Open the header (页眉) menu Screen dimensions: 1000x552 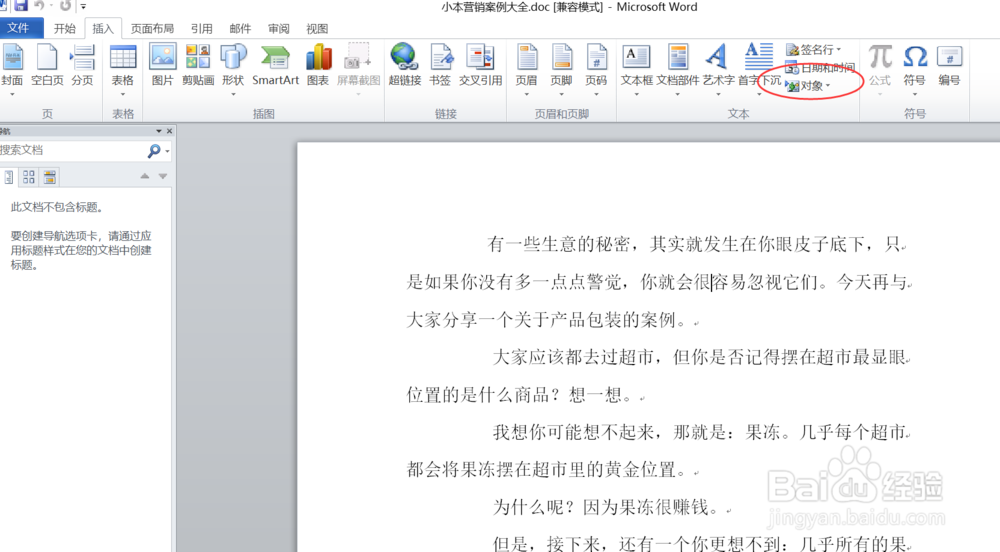[x=527, y=69]
